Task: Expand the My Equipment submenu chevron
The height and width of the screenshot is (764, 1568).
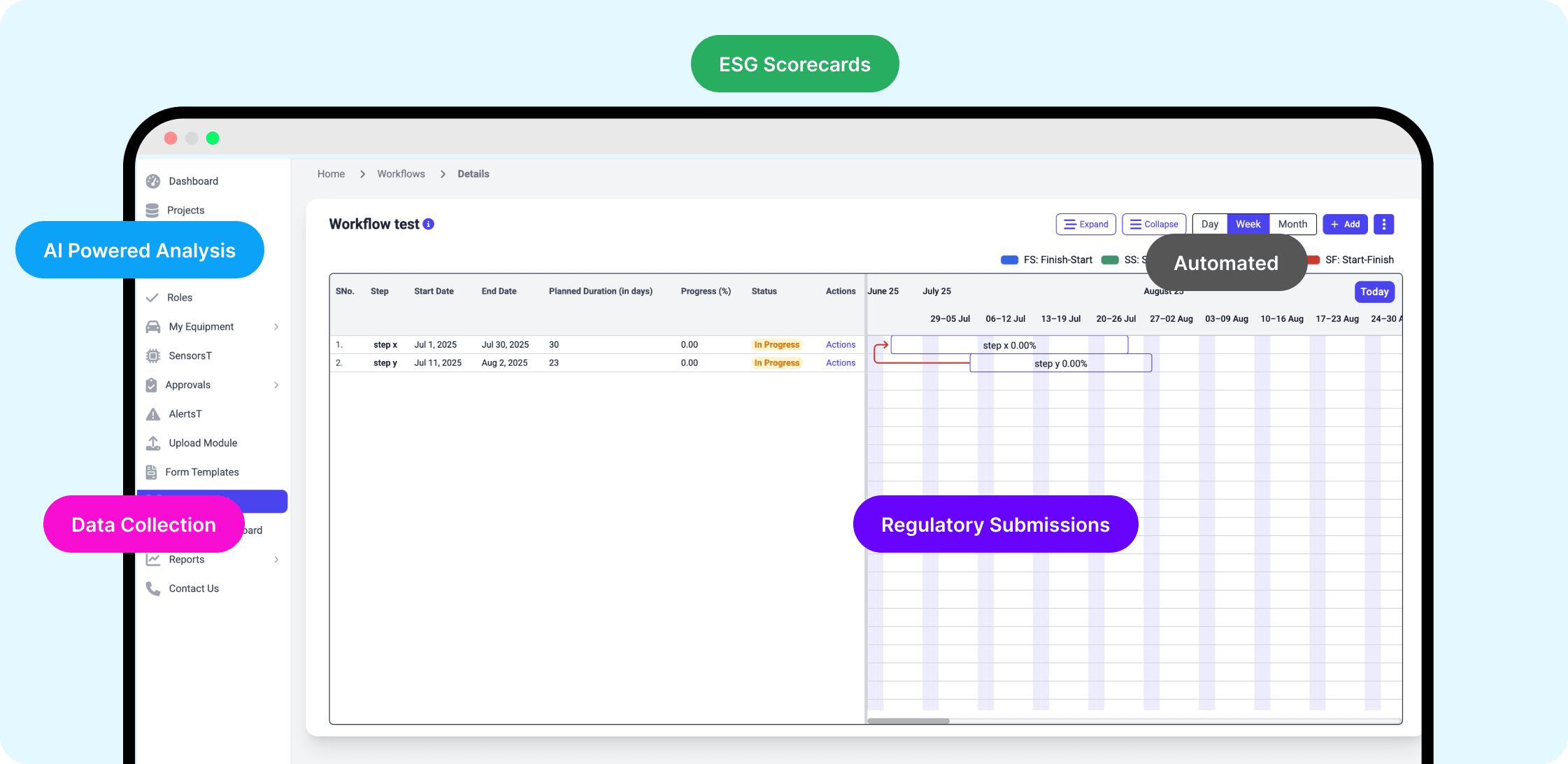Action: (276, 327)
